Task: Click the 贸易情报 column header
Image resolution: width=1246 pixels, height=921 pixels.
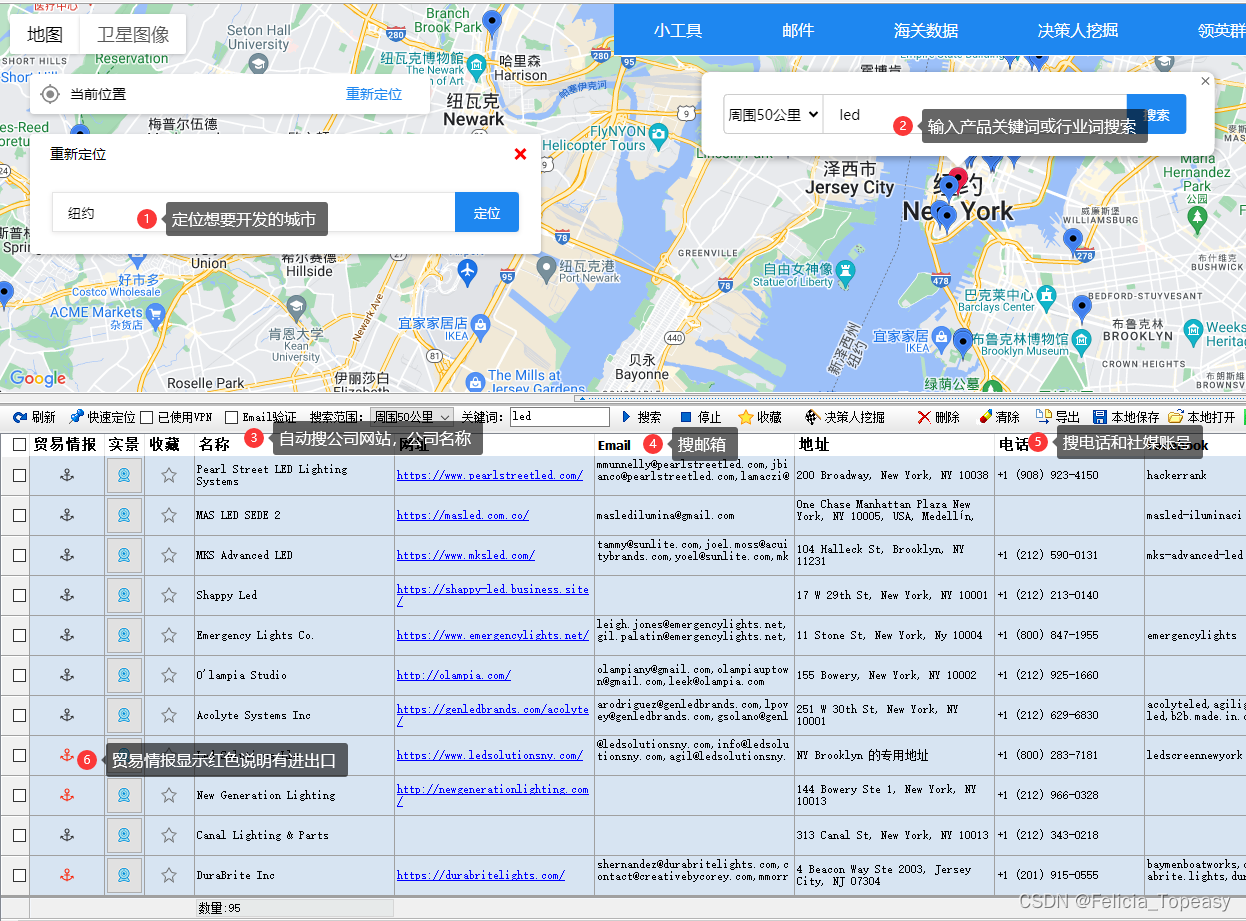Action: (65, 445)
